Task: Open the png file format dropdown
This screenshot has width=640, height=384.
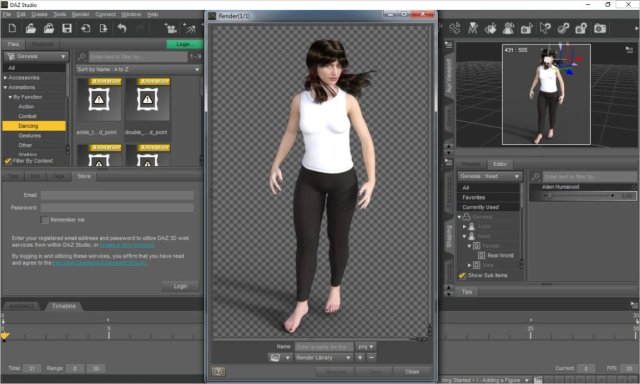Action: (x=365, y=346)
